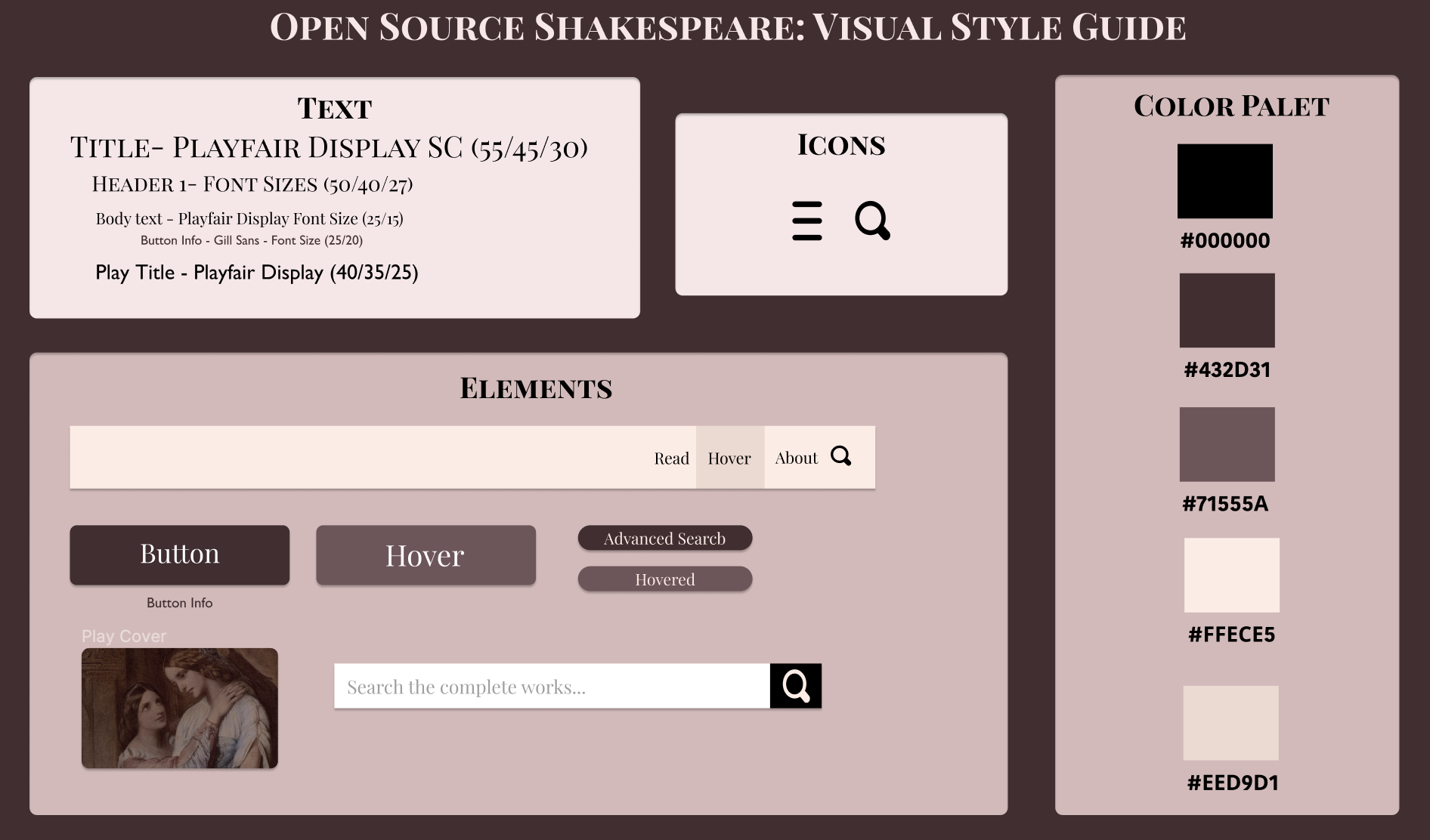This screenshot has width=1430, height=840.
Task: Click the '#71555A' hex label
Action: [x=1225, y=504]
